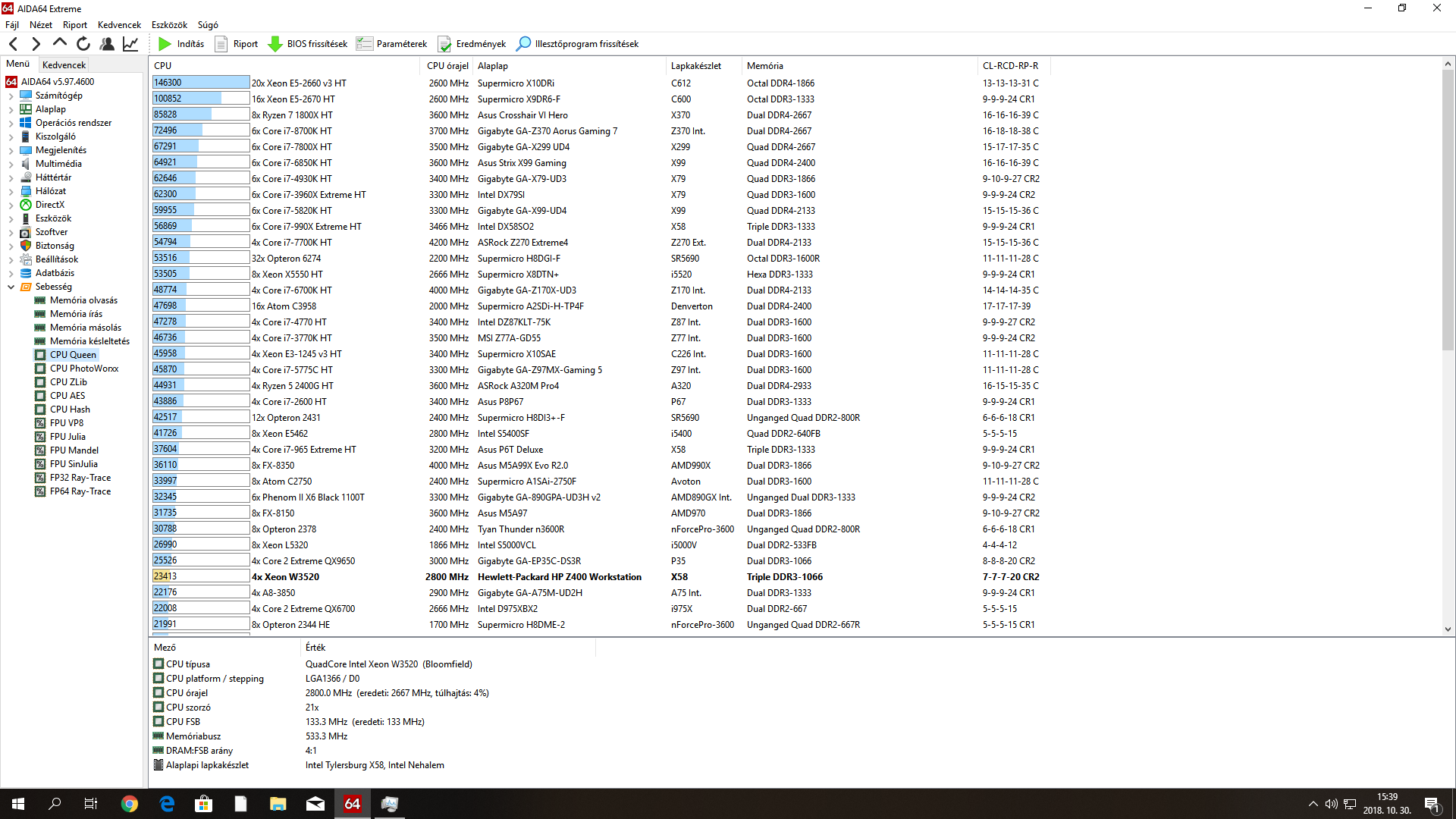The image size is (1456, 819).
Task: Sort by the Memória column header
Action: (x=859, y=66)
